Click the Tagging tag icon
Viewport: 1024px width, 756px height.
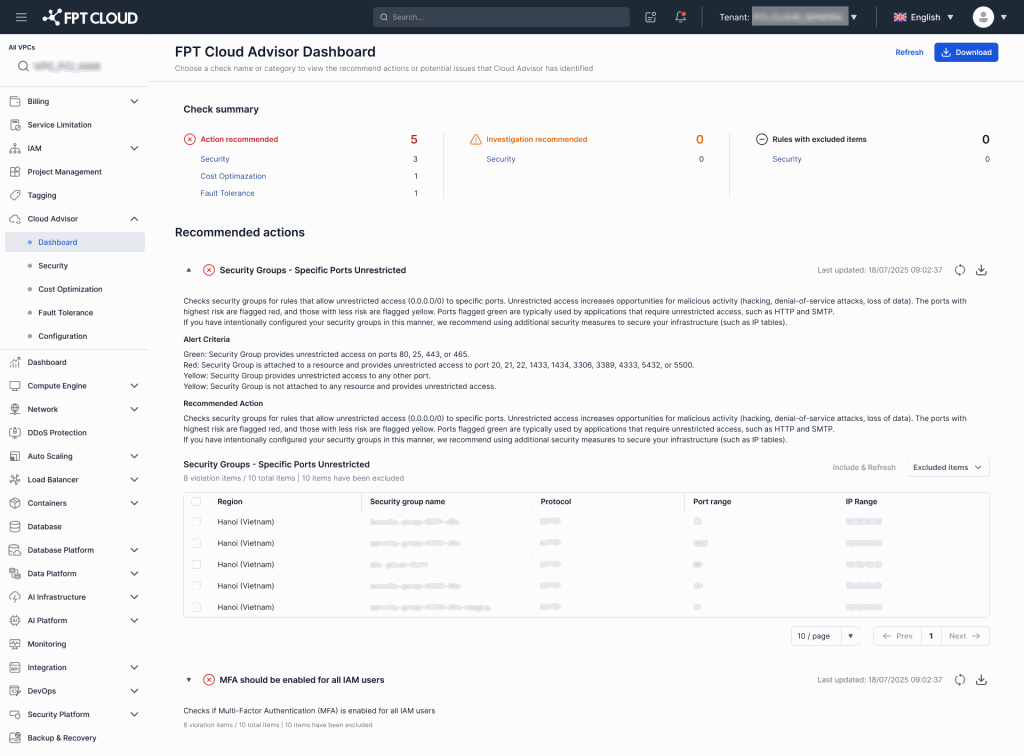click(x=15, y=195)
